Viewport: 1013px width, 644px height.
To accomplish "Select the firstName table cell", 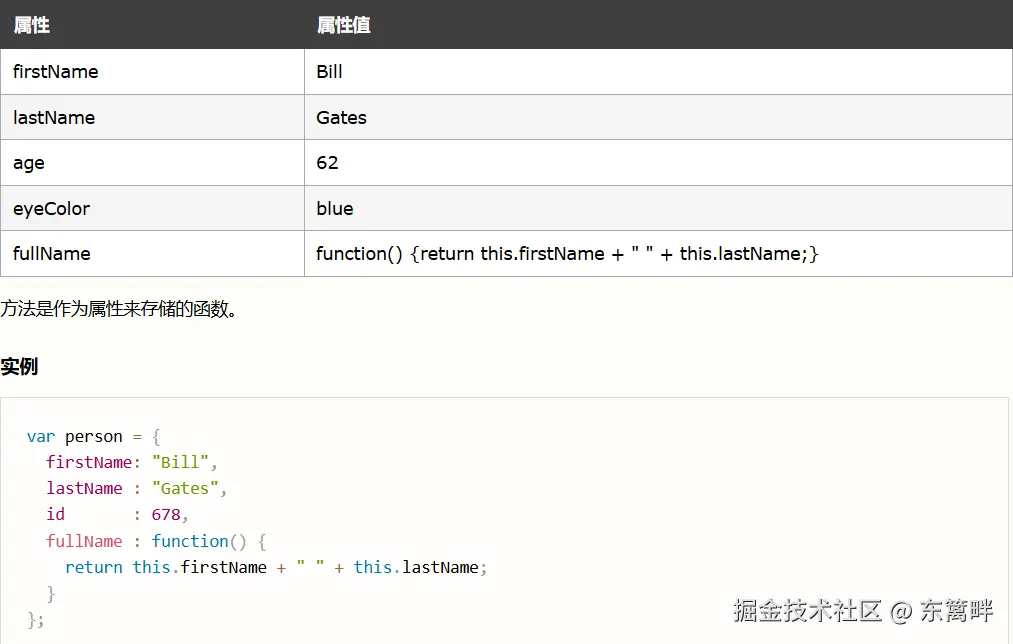I will tap(56, 72).
